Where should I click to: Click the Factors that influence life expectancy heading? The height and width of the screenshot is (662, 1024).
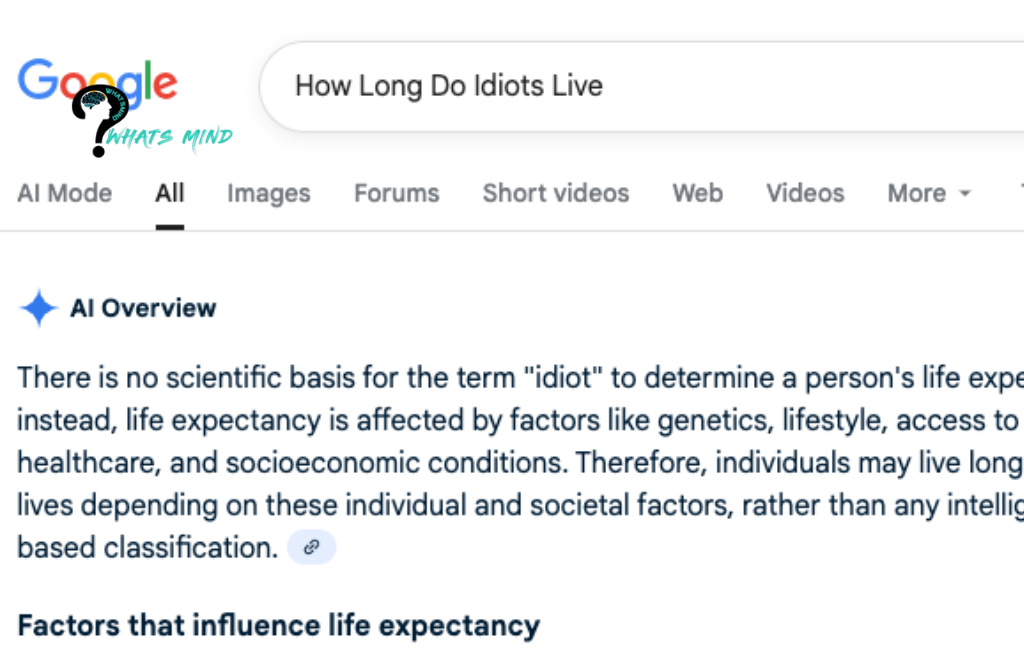pos(277,625)
